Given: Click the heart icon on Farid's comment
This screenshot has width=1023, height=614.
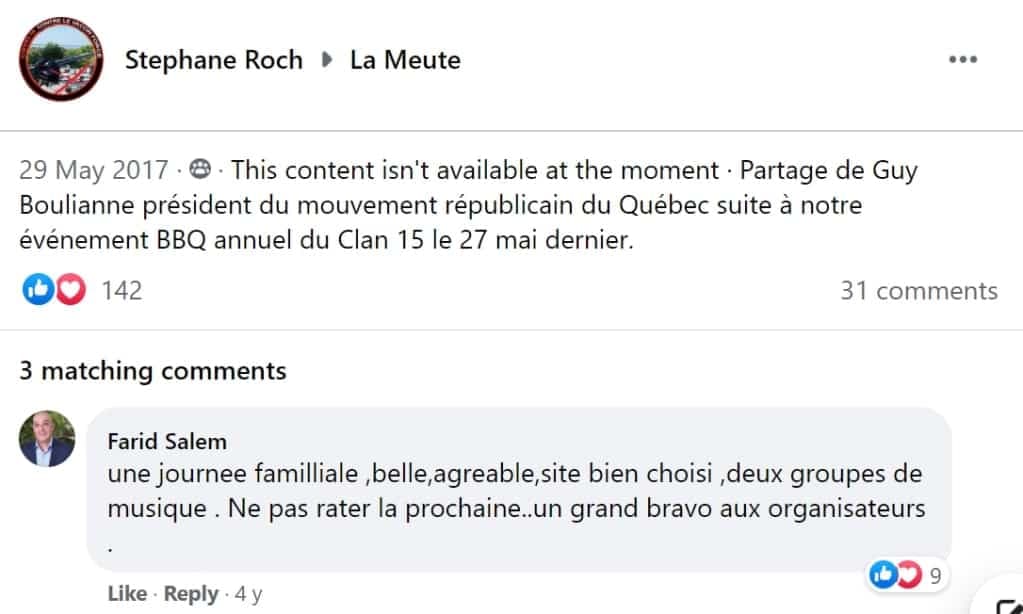Looking at the screenshot, I should click(907, 574).
